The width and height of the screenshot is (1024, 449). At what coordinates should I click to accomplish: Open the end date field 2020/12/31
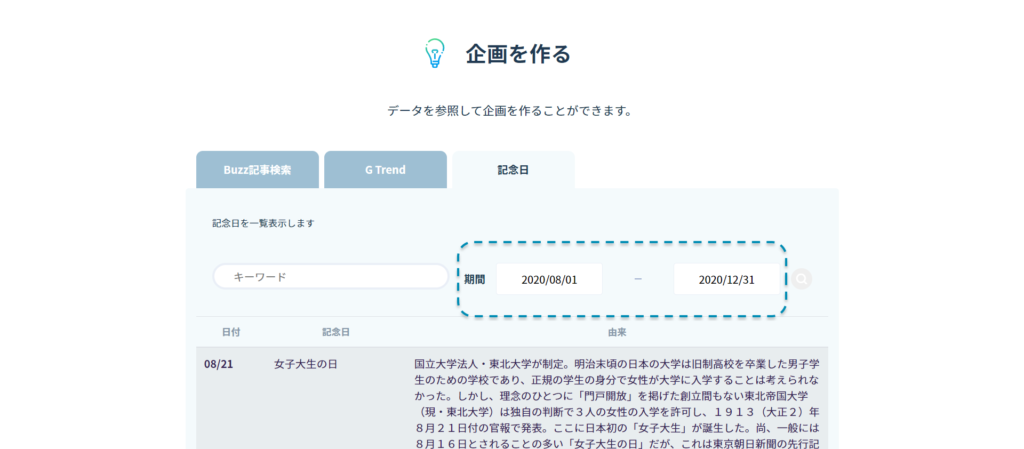coord(726,279)
